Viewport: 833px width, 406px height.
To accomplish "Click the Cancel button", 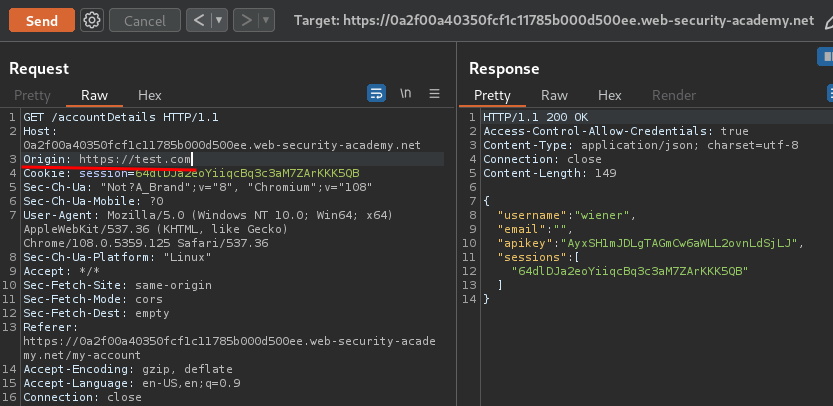I will pos(145,21).
